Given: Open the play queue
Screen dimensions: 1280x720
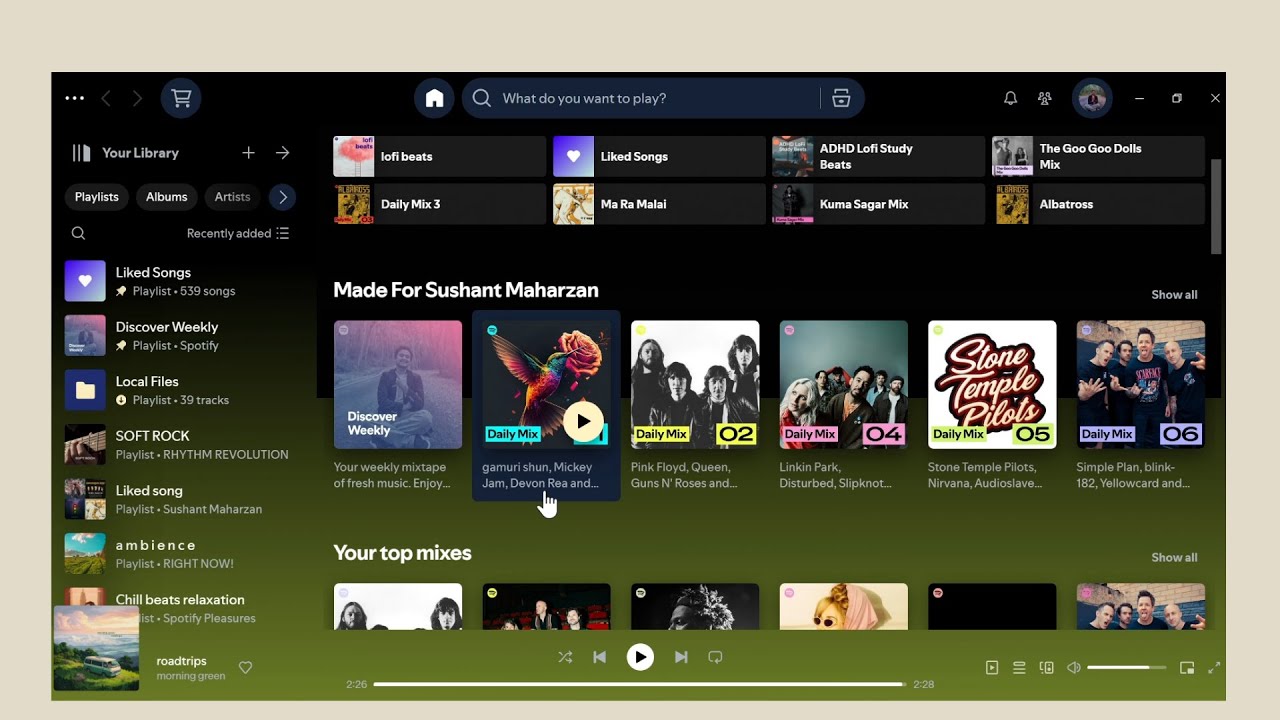Looking at the screenshot, I should (1019, 668).
